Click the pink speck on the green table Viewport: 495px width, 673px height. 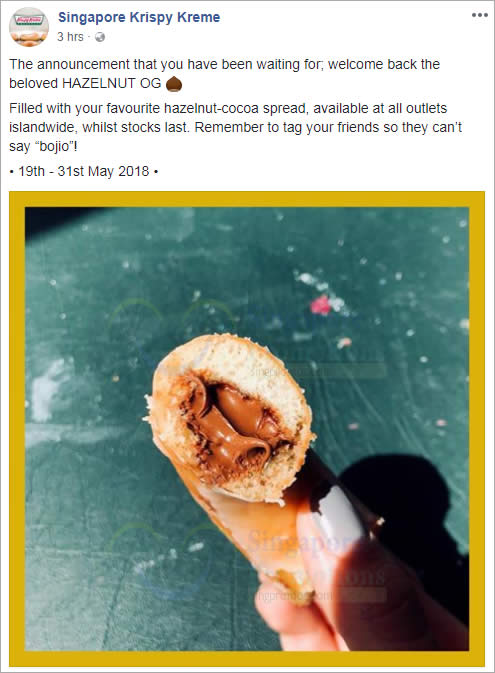pyautogui.click(x=321, y=305)
